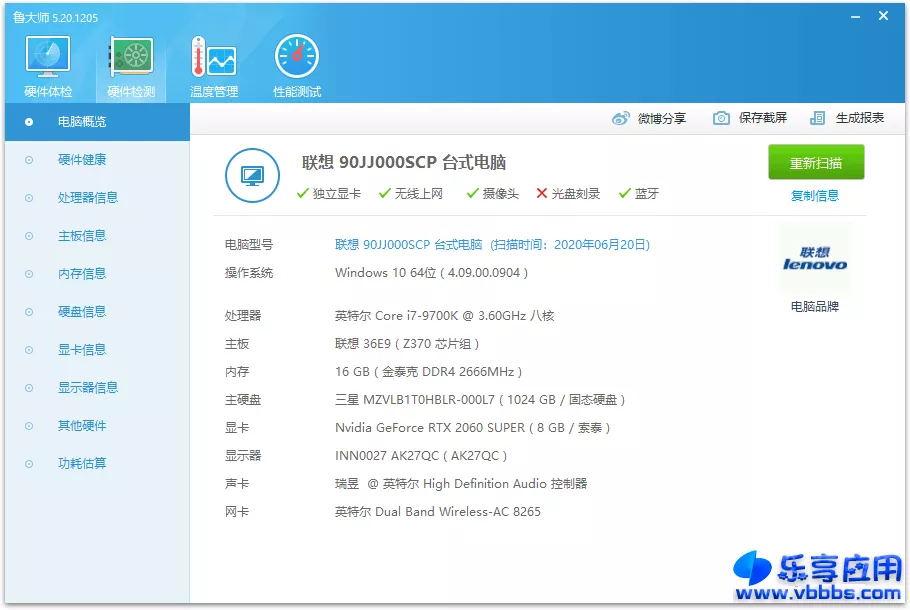The height and width of the screenshot is (610, 910).
Task: Click the blue monitor icon beside the computer name
Action: tap(252, 173)
